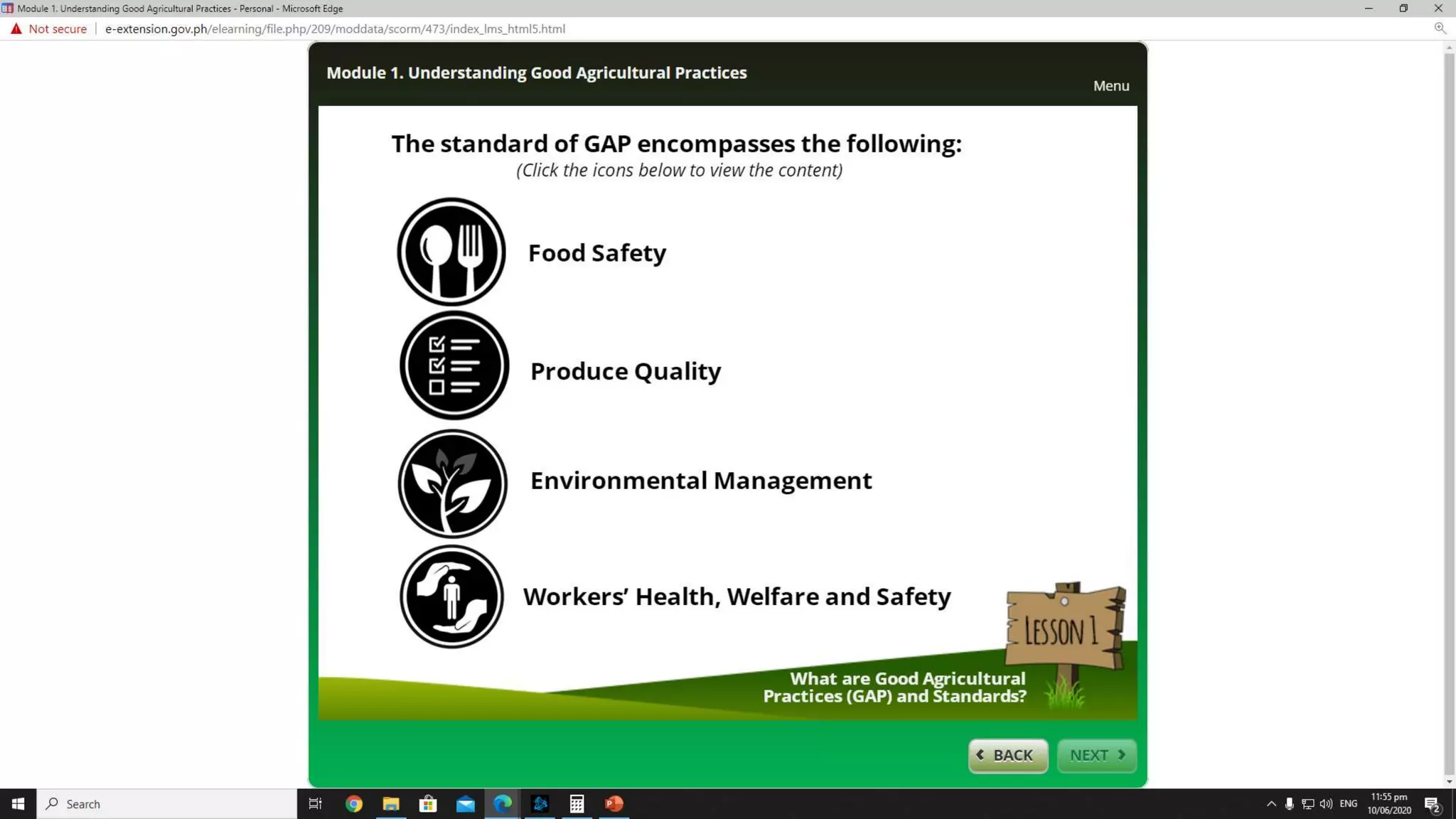Click the Workers' Health hands icon
The height and width of the screenshot is (819, 1456).
451,596
